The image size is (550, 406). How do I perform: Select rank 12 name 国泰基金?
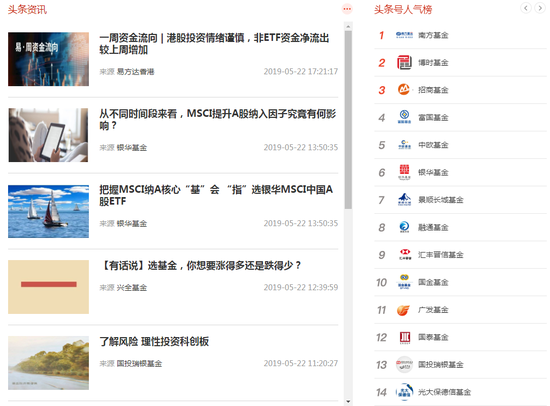(x=433, y=337)
